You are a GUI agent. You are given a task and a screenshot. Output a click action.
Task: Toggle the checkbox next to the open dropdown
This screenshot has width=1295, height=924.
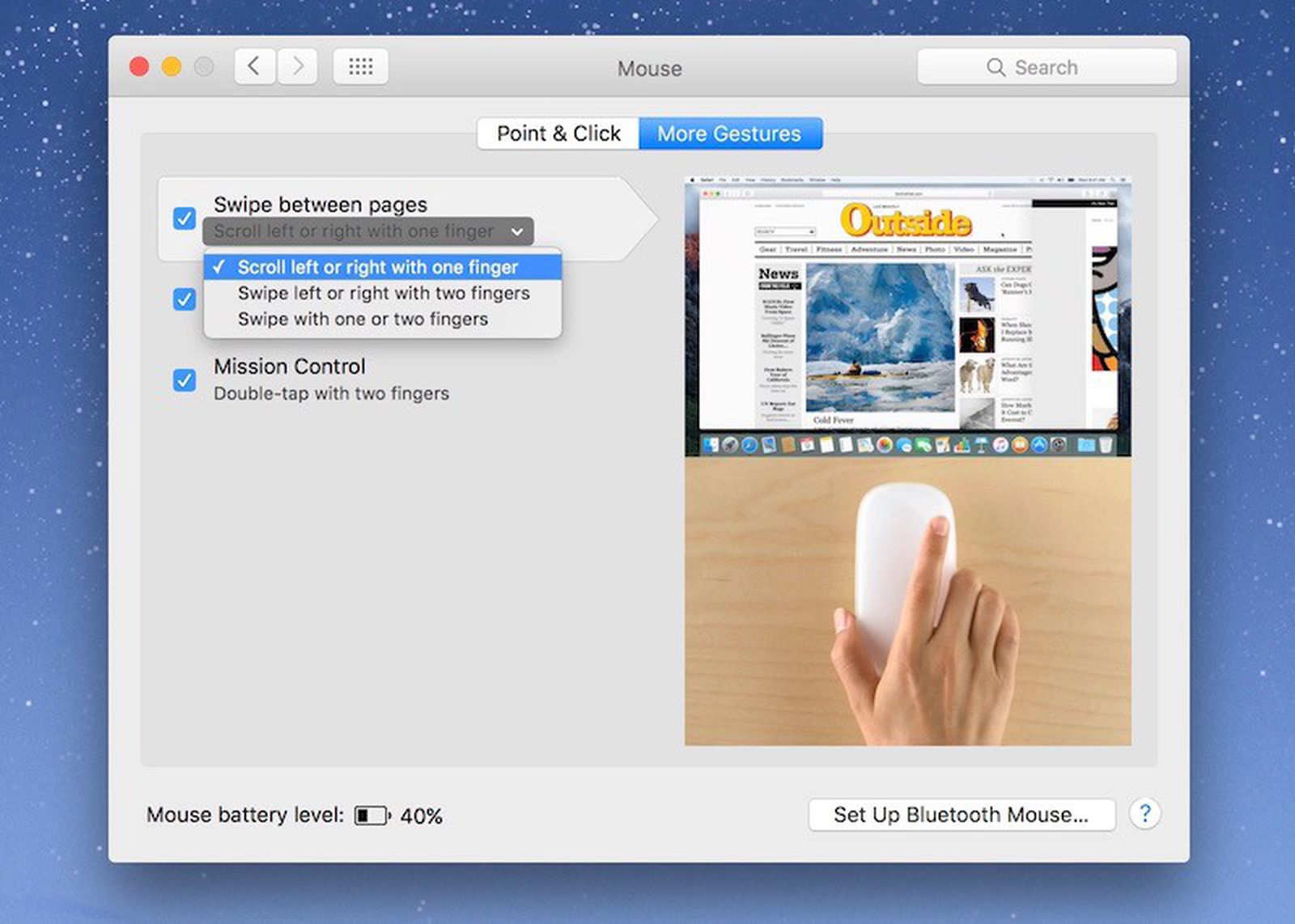pos(184,299)
